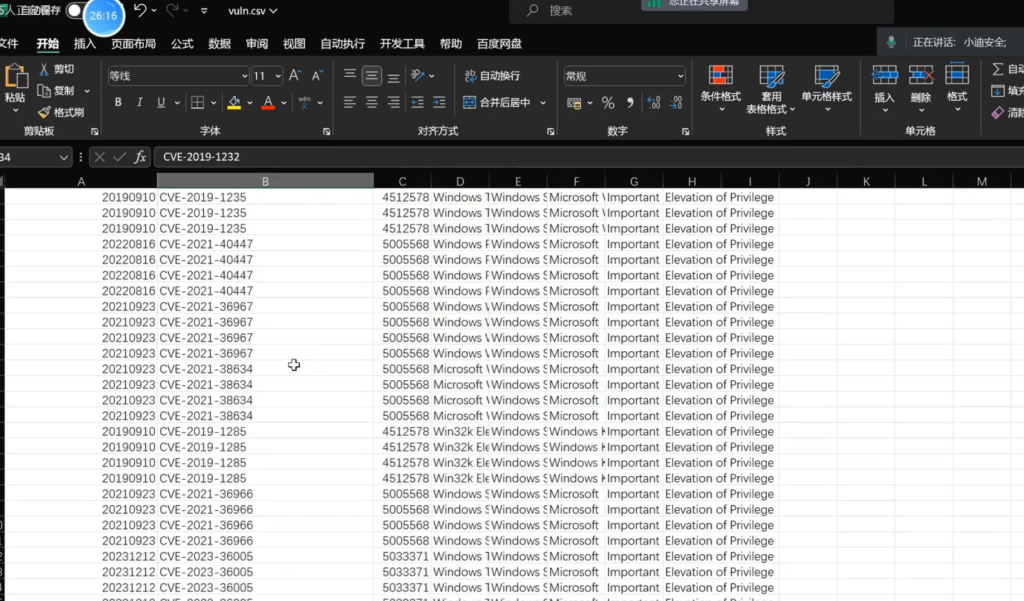This screenshot has height=601, width=1024.
Task: Toggle Italic formatting
Action: point(139,103)
